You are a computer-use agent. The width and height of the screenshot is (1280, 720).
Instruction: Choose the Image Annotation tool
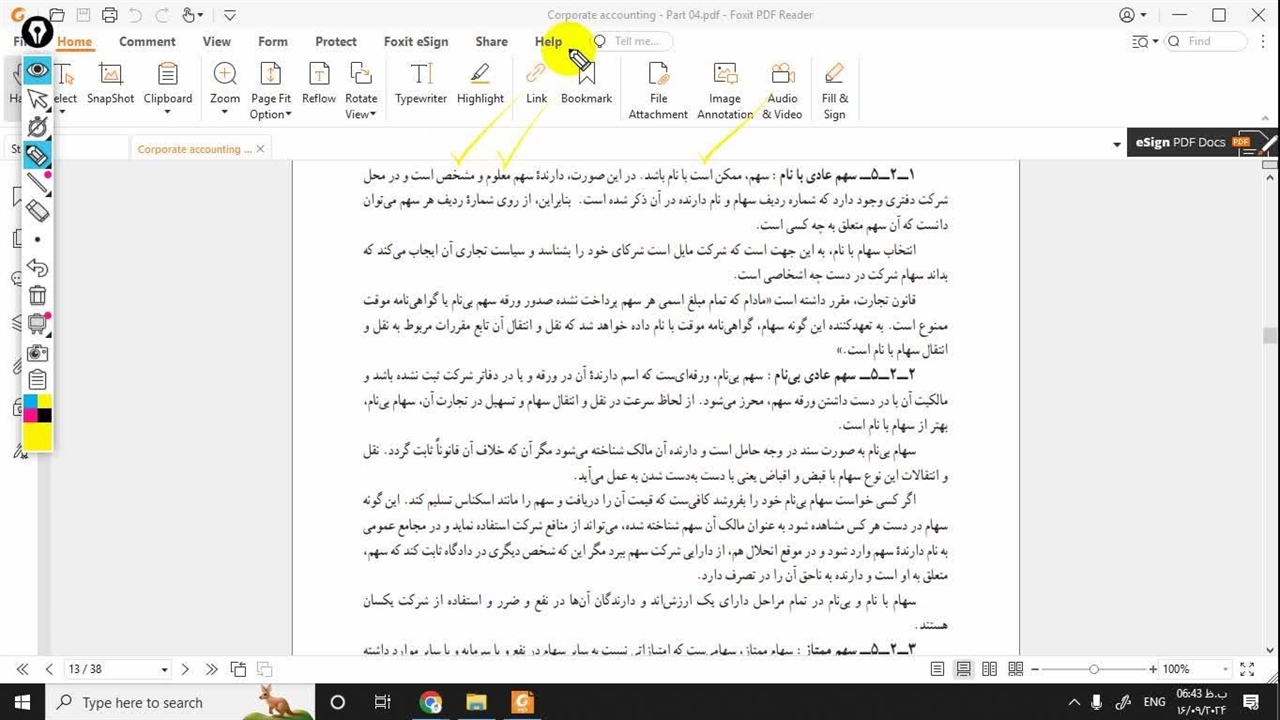pyautogui.click(x=725, y=89)
